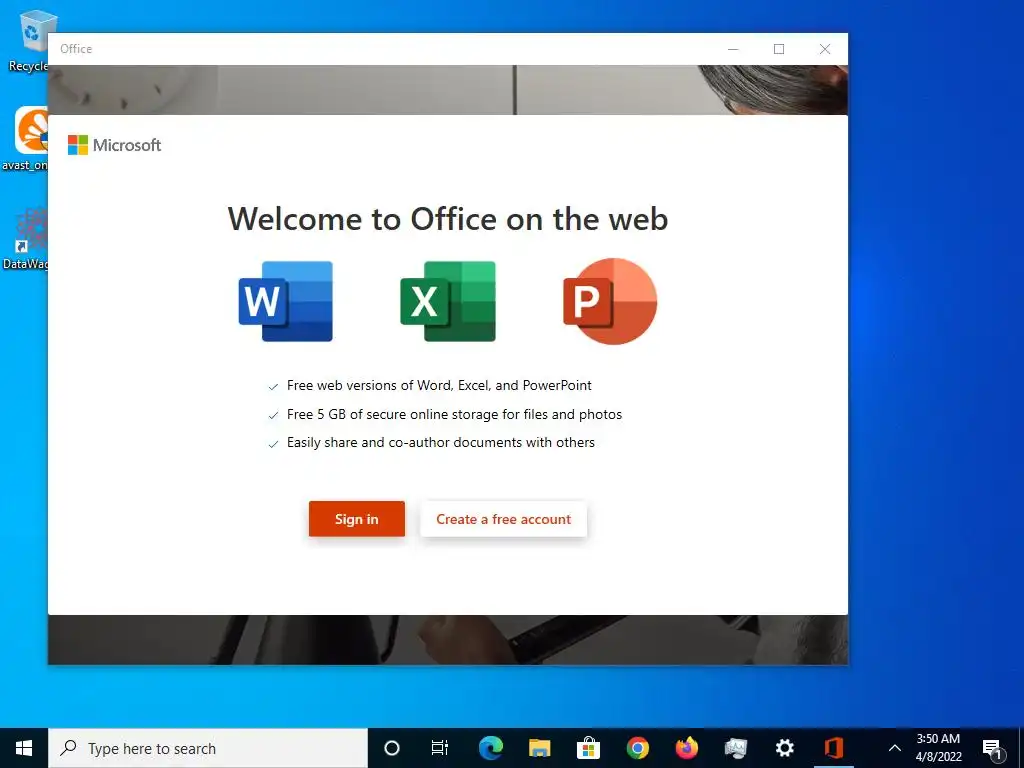Open the Windows Start menu

[x=24, y=748]
